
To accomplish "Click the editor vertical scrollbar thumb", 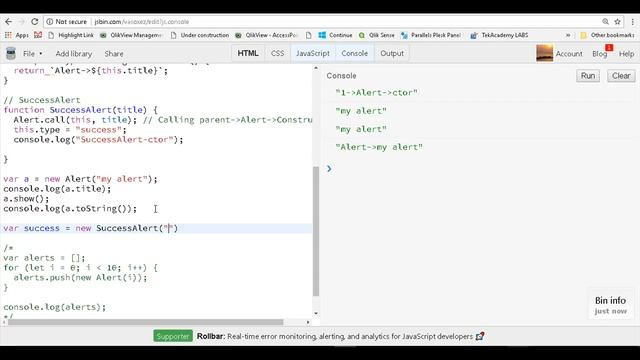I will point(316,231).
